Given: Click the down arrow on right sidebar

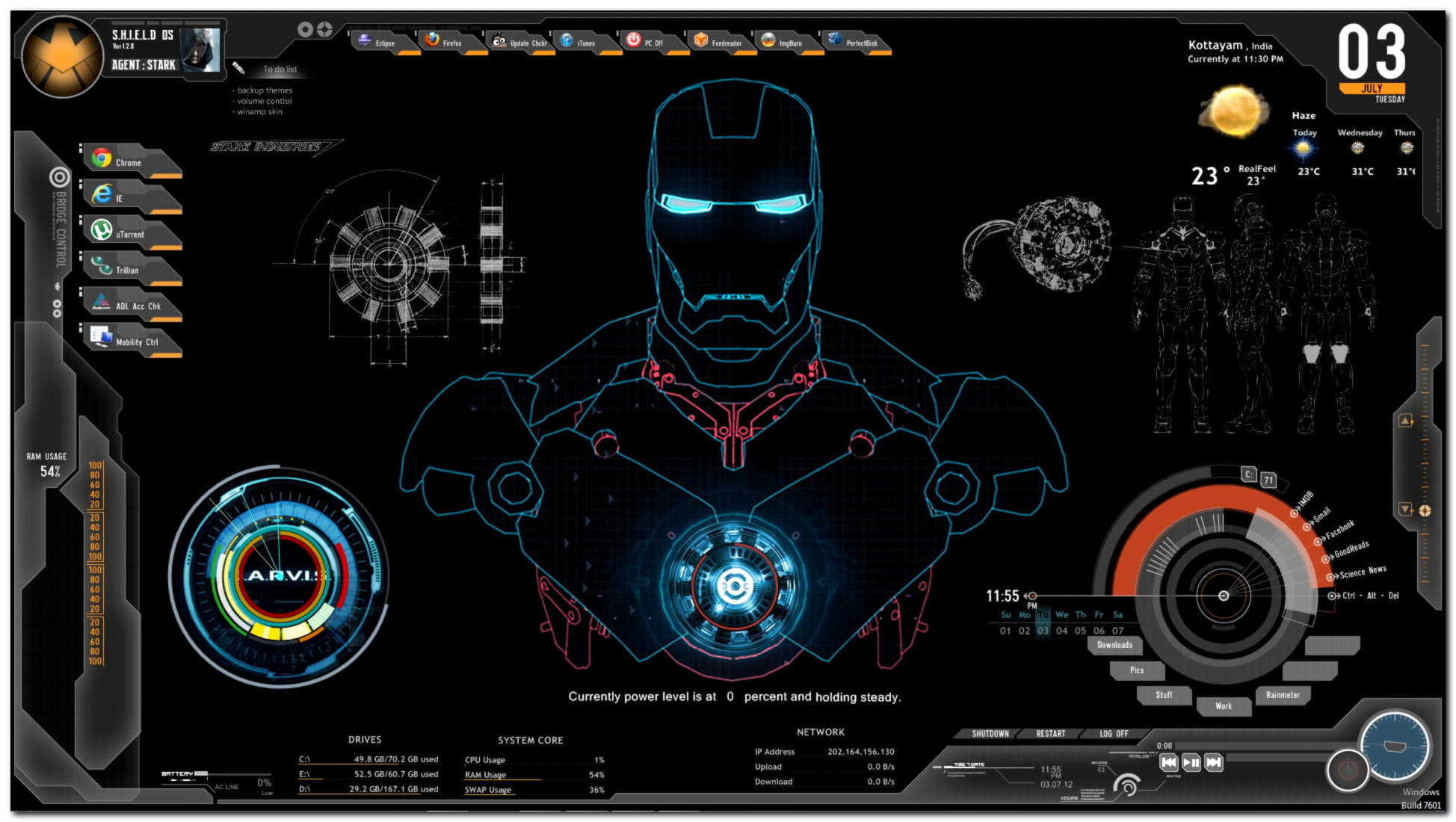Looking at the screenshot, I should coord(1406,509).
